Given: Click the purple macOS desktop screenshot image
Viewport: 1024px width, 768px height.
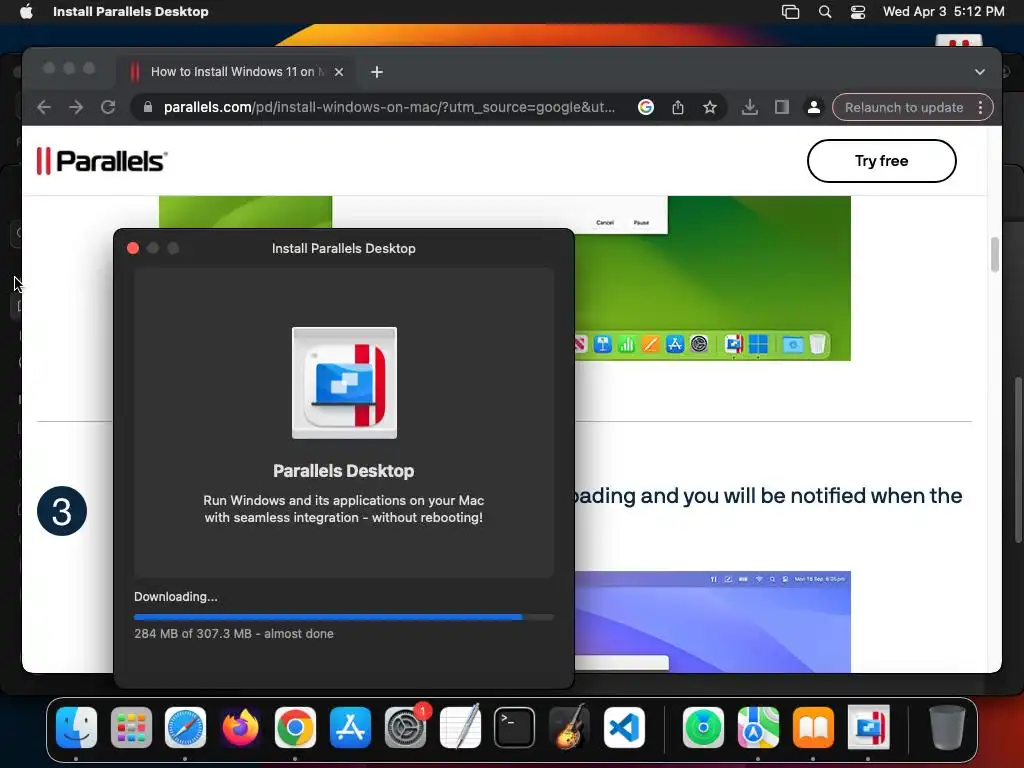Looking at the screenshot, I should tap(712, 622).
